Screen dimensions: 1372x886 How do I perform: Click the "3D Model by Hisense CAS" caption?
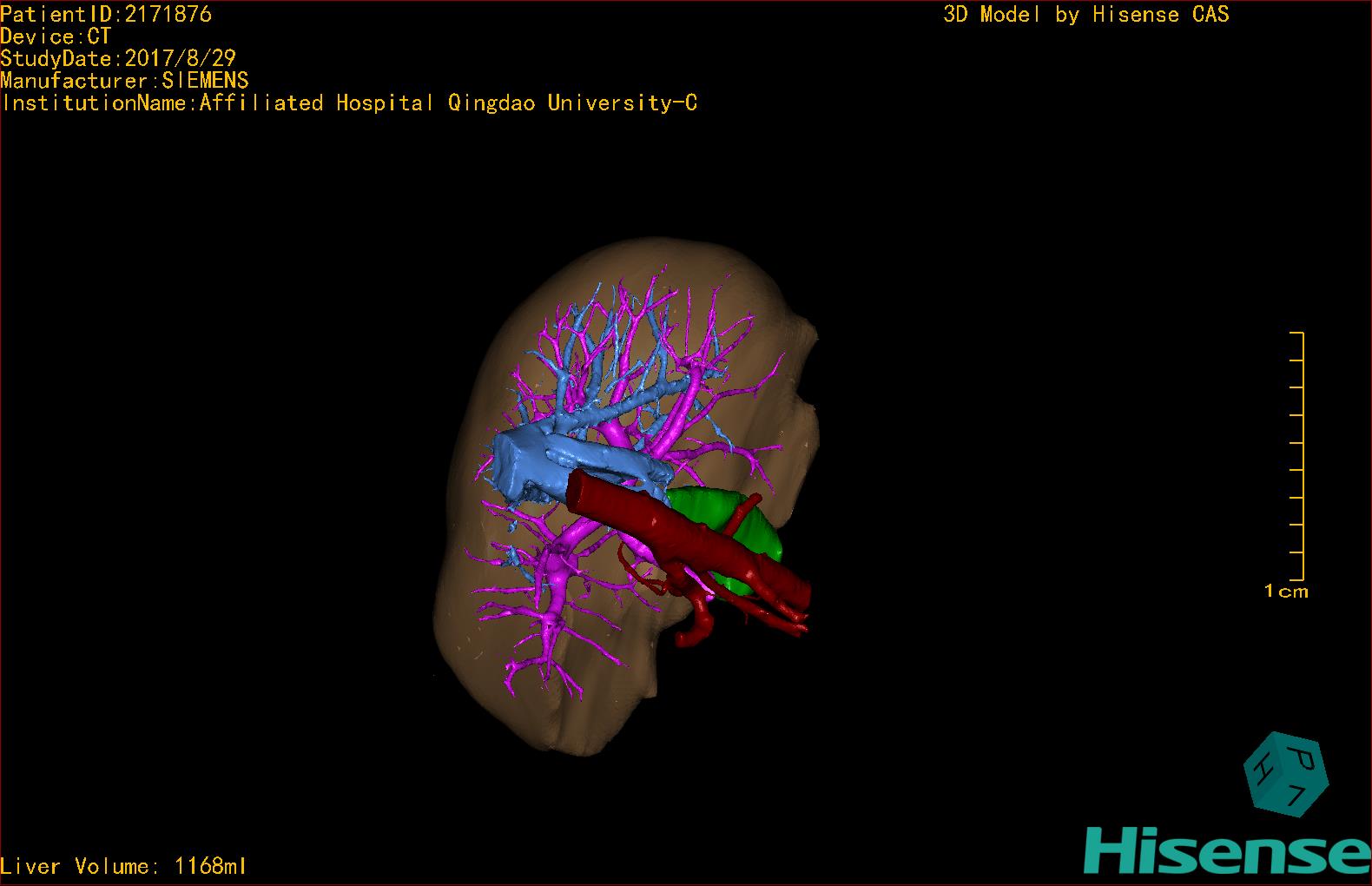click(x=1086, y=14)
